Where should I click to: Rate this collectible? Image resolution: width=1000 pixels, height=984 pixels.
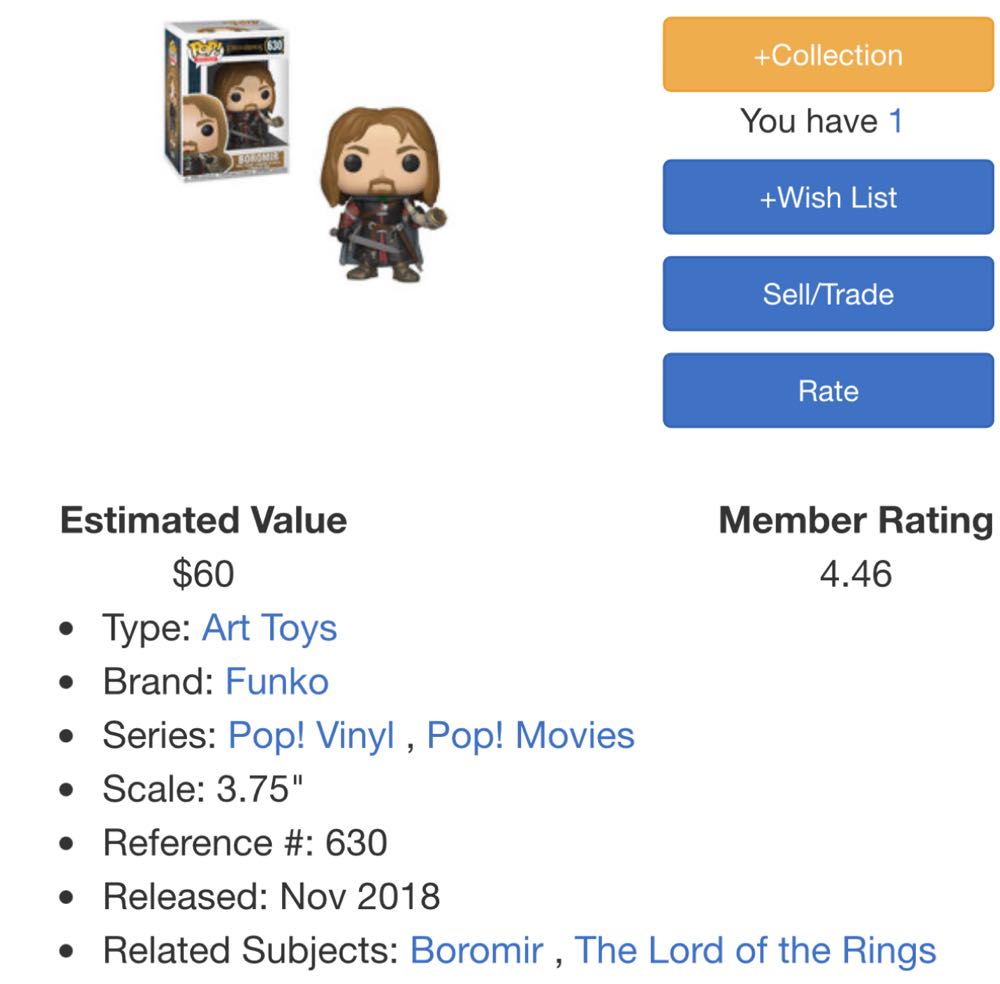coord(828,390)
